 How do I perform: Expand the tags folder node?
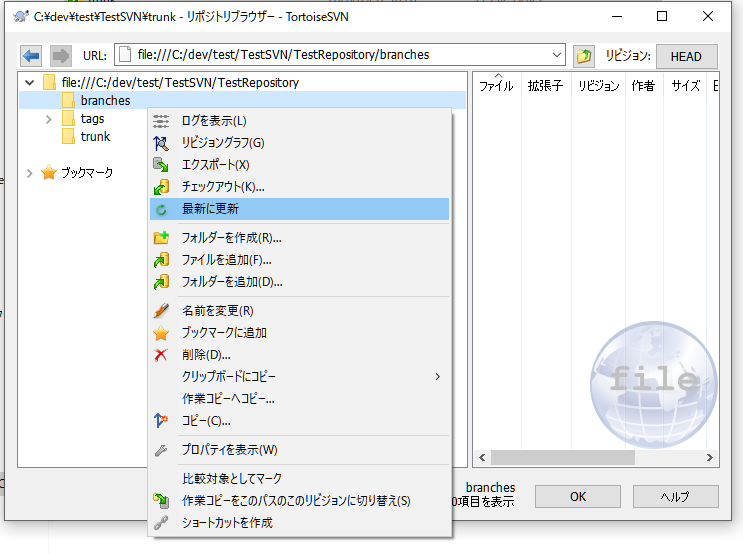pyautogui.click(x=48, y=119)
